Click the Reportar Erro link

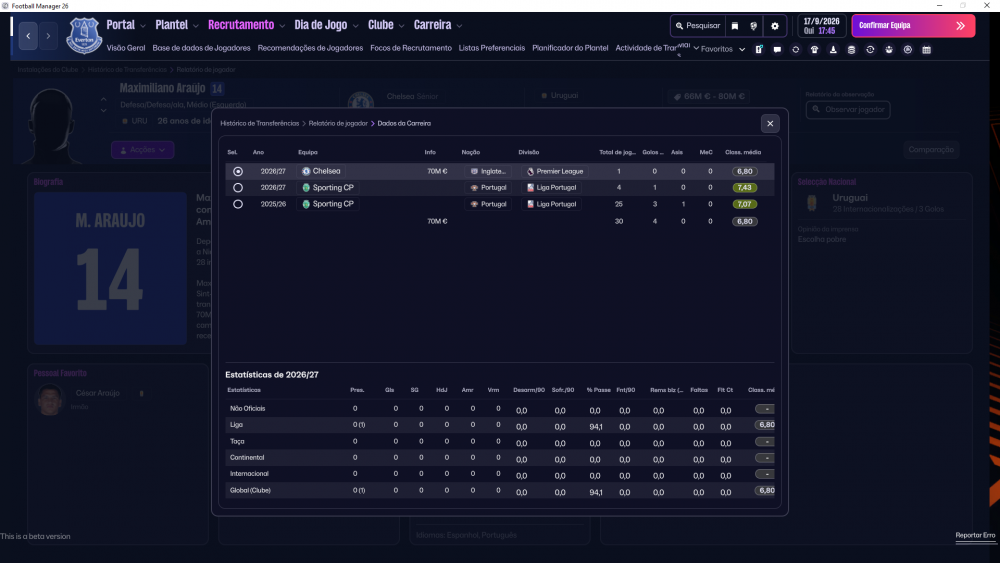click(x=975, y=536)
